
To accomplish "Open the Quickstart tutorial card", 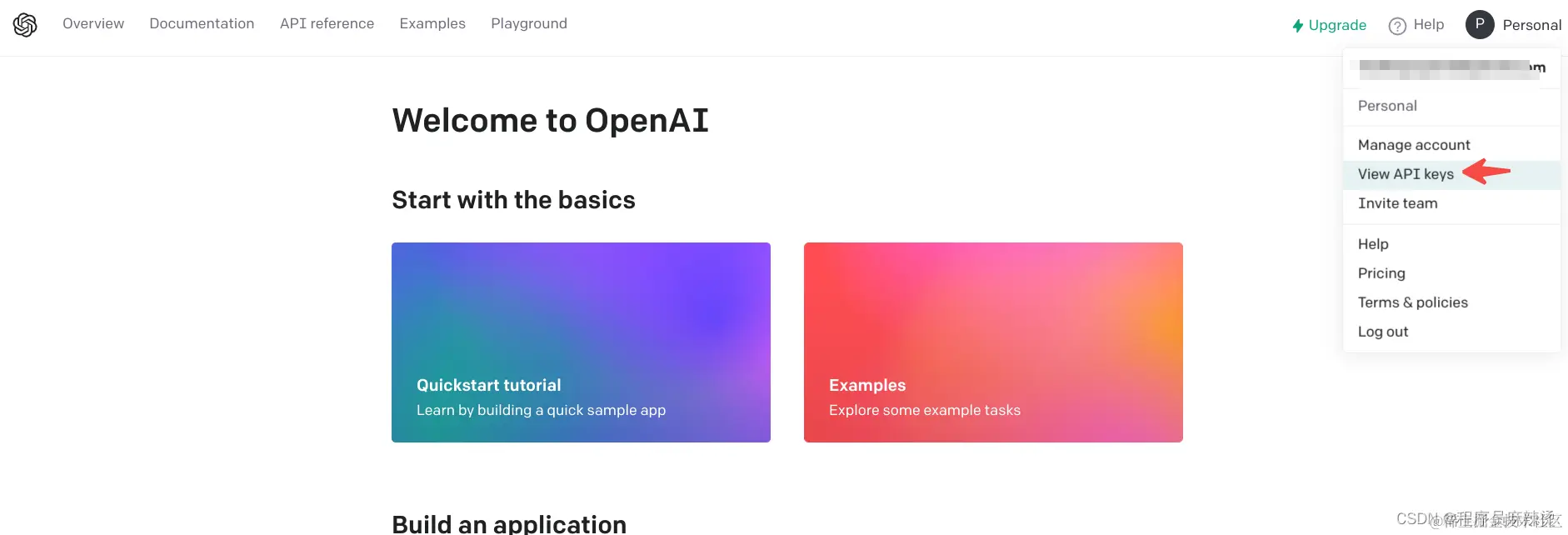I will point(581,342).
